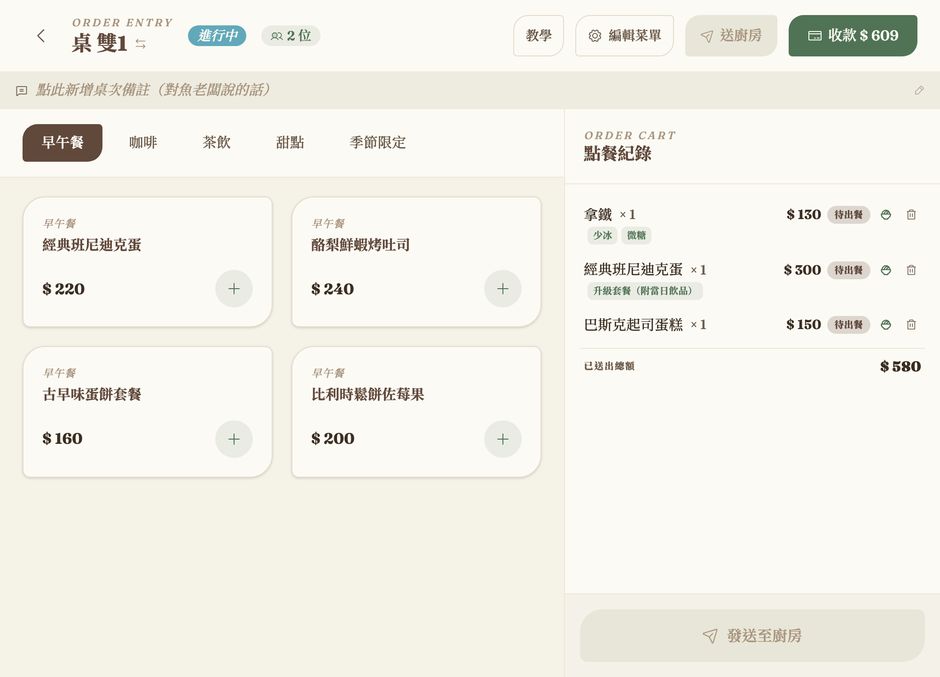Add 經典班尼迪克蛋 with the plus button
Screen dimensions: 940x677
click(234, 289)
